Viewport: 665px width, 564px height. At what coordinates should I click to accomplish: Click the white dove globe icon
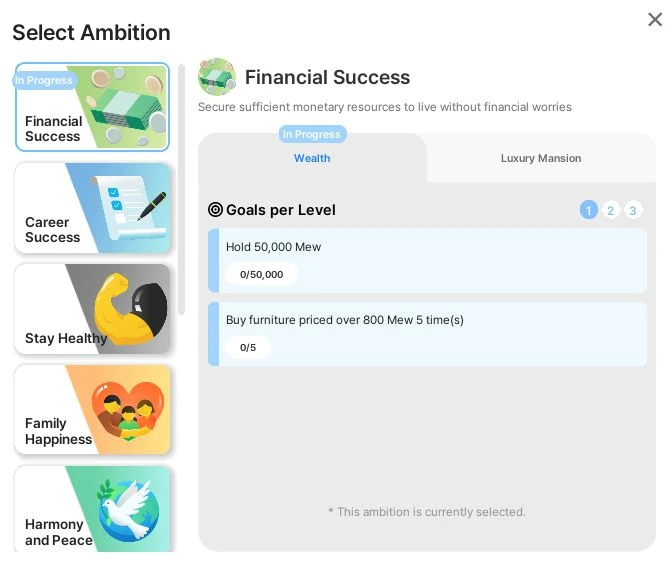click(x=130, y=510)
